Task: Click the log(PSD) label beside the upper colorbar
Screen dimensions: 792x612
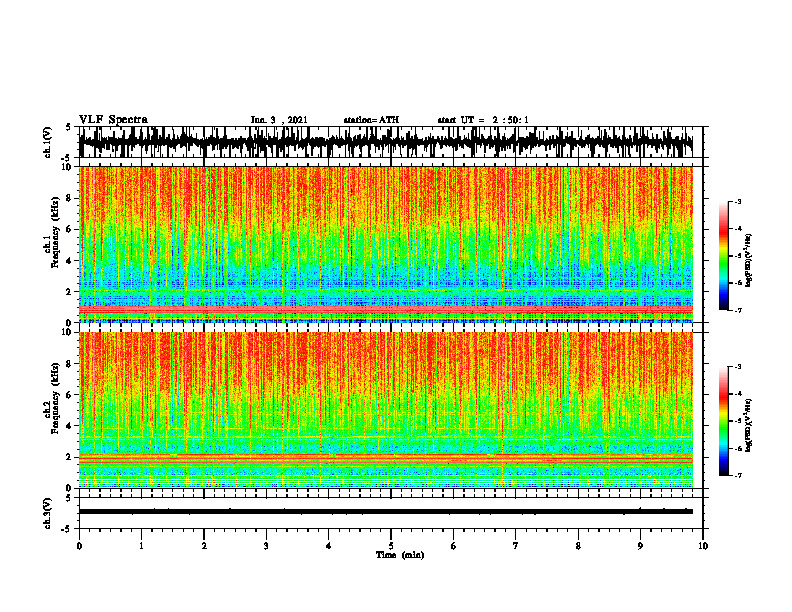Action: [x=750, y=261]
